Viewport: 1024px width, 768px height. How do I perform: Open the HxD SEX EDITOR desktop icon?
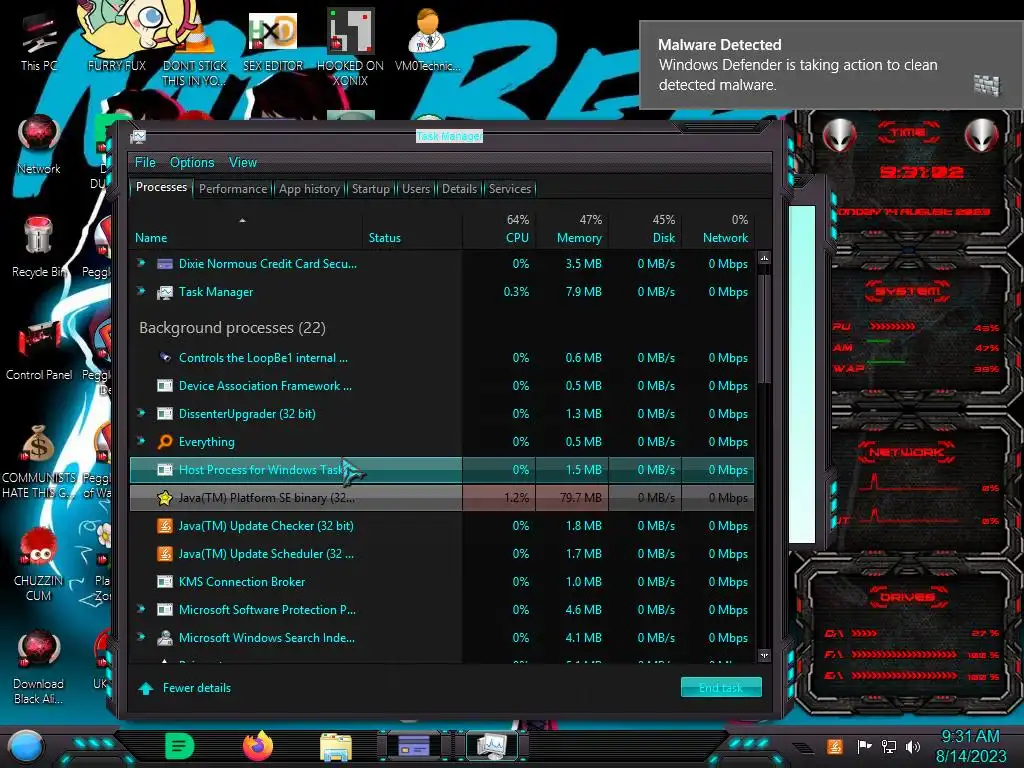coord(273,40)
